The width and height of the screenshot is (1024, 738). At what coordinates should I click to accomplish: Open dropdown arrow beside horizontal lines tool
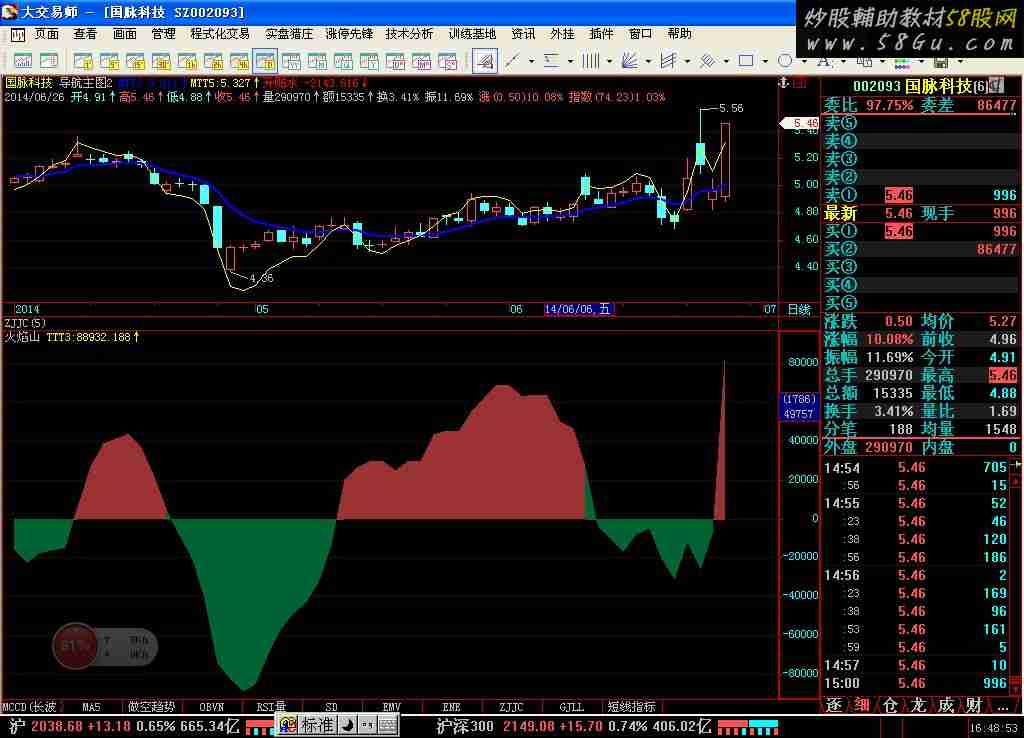[570, 61]
